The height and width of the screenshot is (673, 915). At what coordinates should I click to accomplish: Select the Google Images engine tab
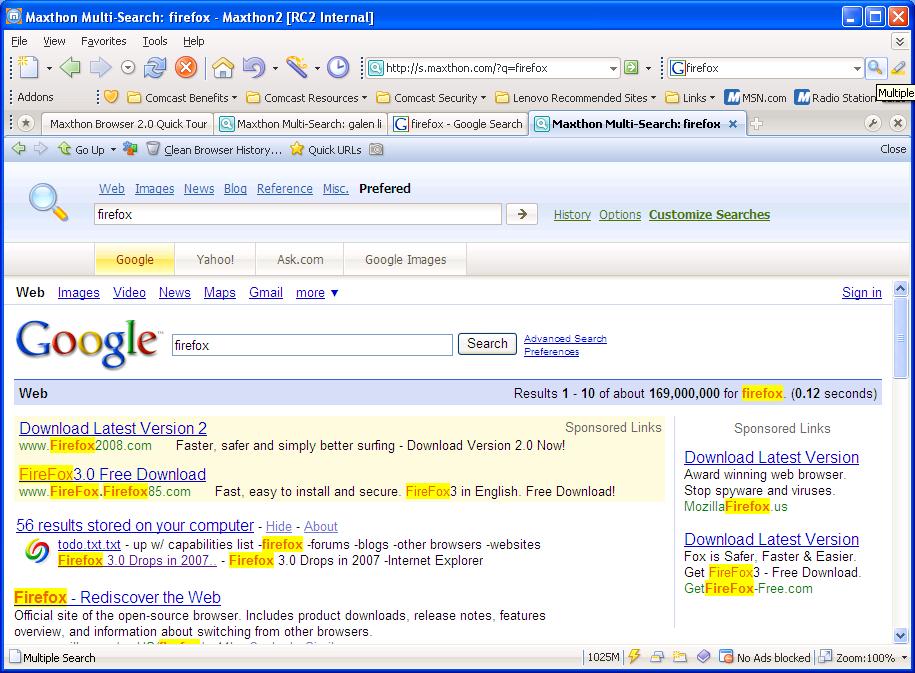(406, 259)
